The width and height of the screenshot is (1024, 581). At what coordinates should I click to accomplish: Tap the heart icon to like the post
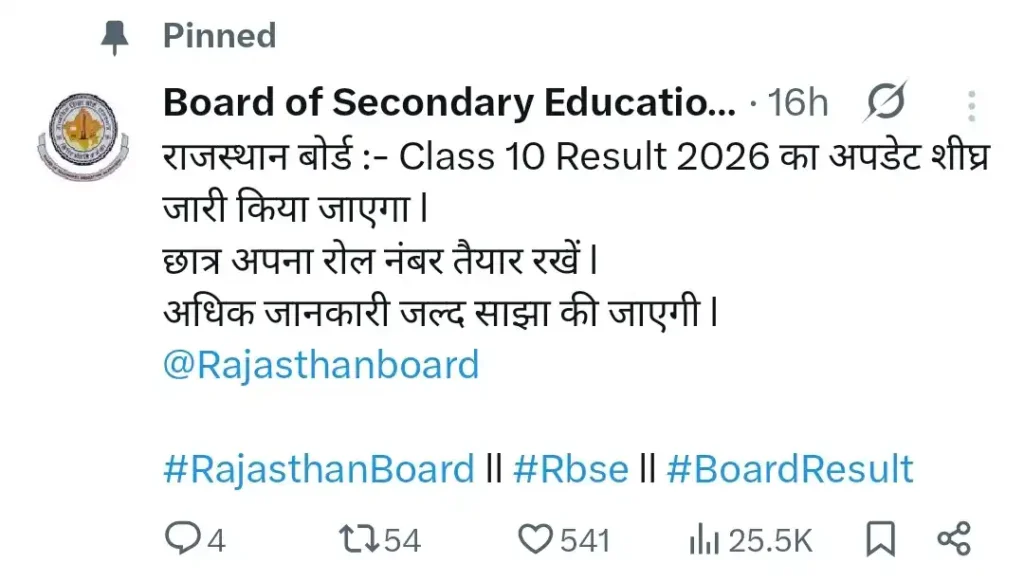pyautogui.click(x=537, y=539)
